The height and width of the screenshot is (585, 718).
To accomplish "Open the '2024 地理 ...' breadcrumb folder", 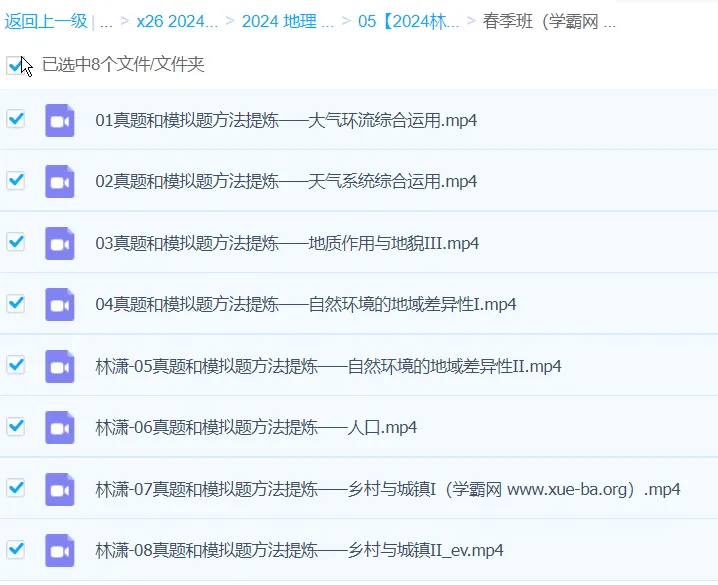I will coord(287,20).
